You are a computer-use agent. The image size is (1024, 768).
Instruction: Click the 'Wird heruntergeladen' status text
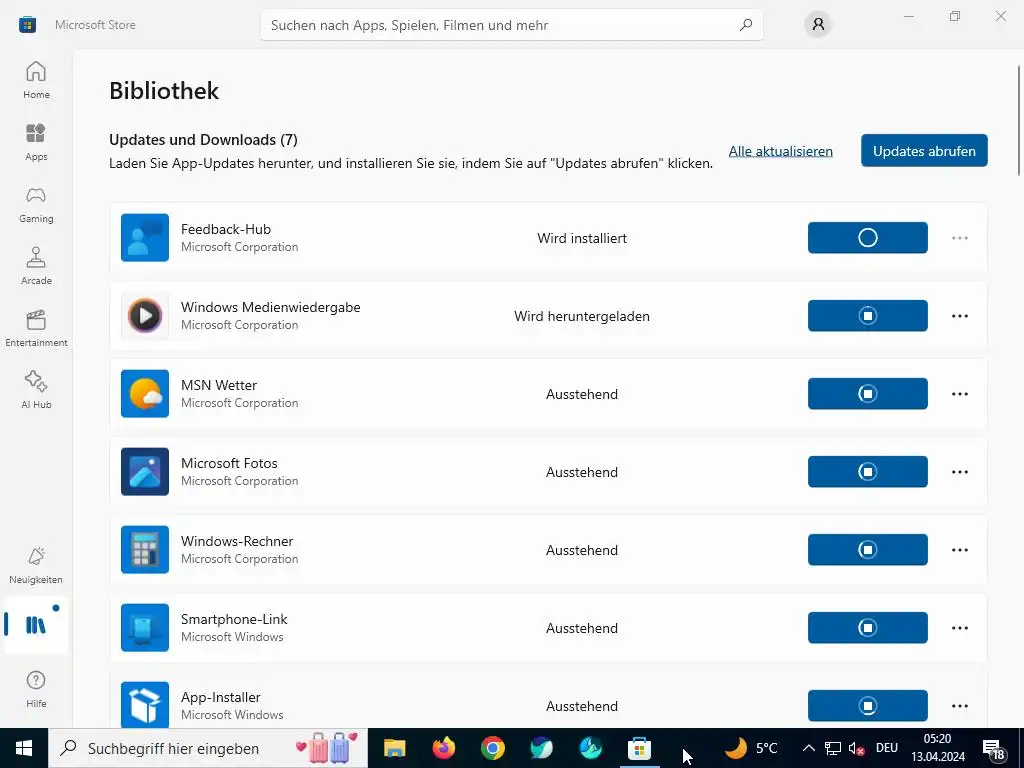pos(582,316)
